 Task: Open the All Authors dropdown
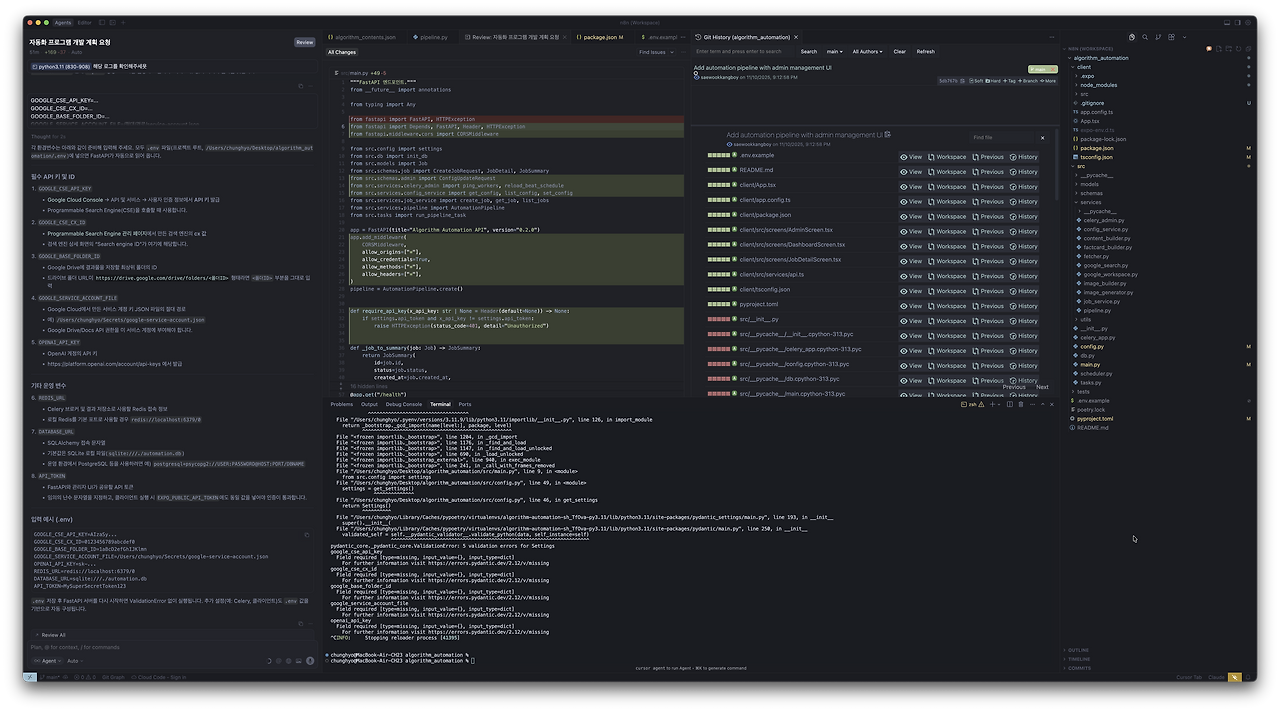[867, 51]
